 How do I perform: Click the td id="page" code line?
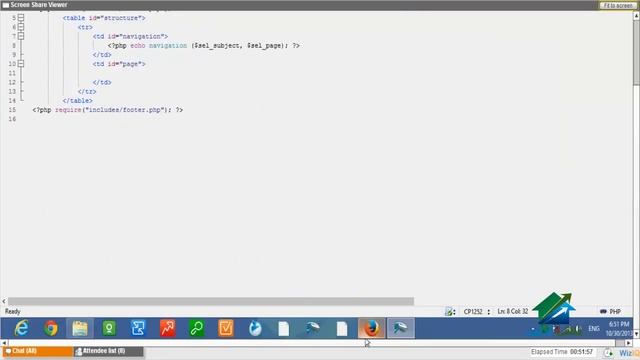[119, 64]
